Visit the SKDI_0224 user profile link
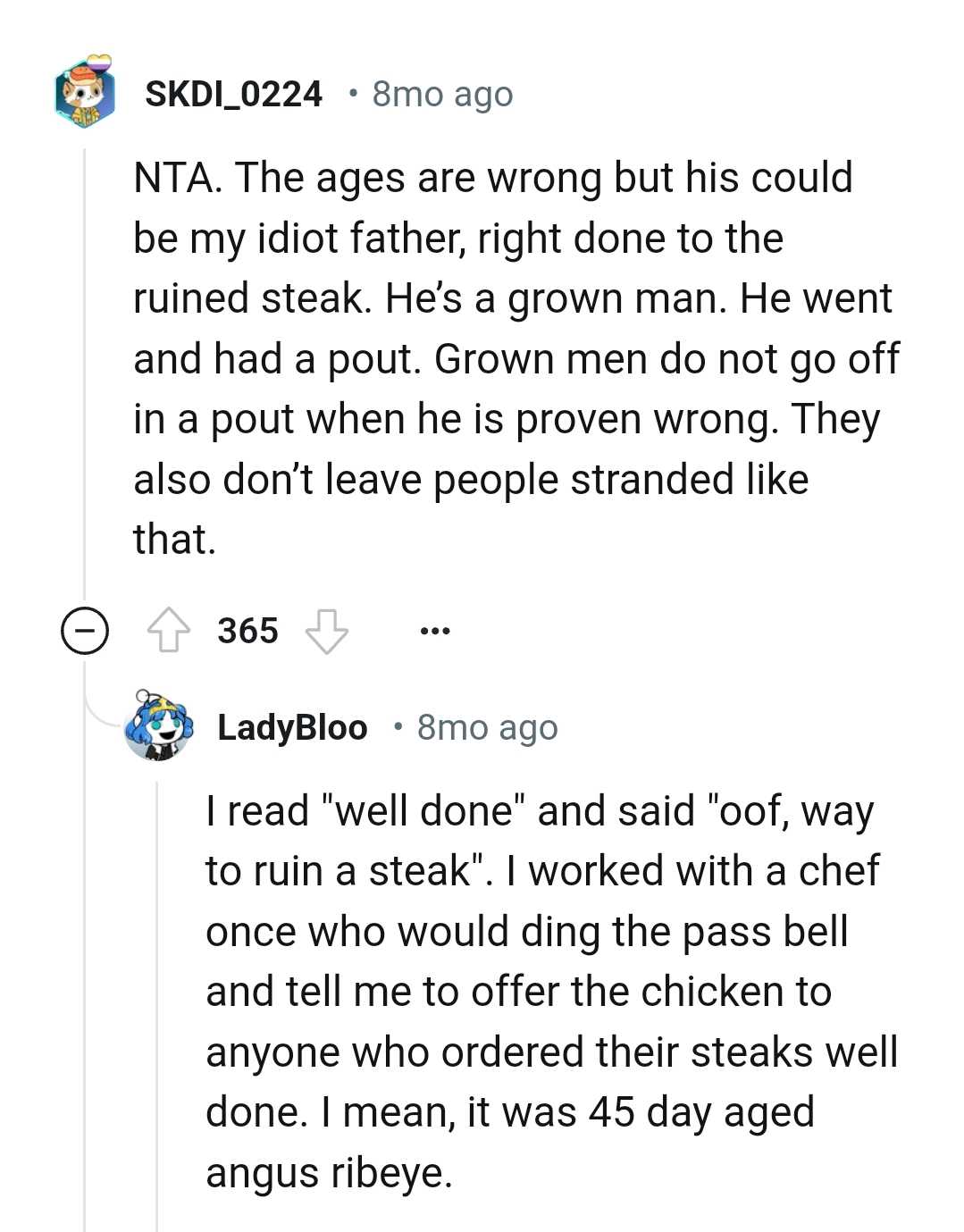 point(233,94)
